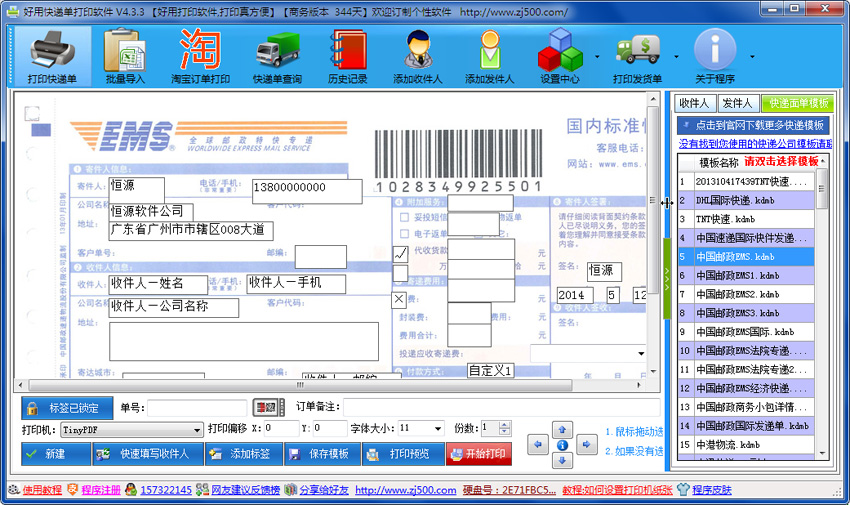Image resolution: width=850 pixels, height=505 pixels.
Task: Click the right arrow move button
Action: (587, 444)
